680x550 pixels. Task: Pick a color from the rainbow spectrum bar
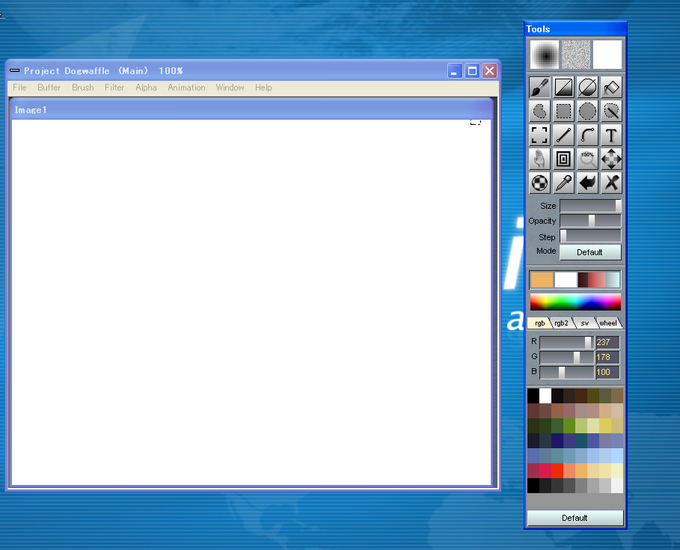[x=575, y=302]
